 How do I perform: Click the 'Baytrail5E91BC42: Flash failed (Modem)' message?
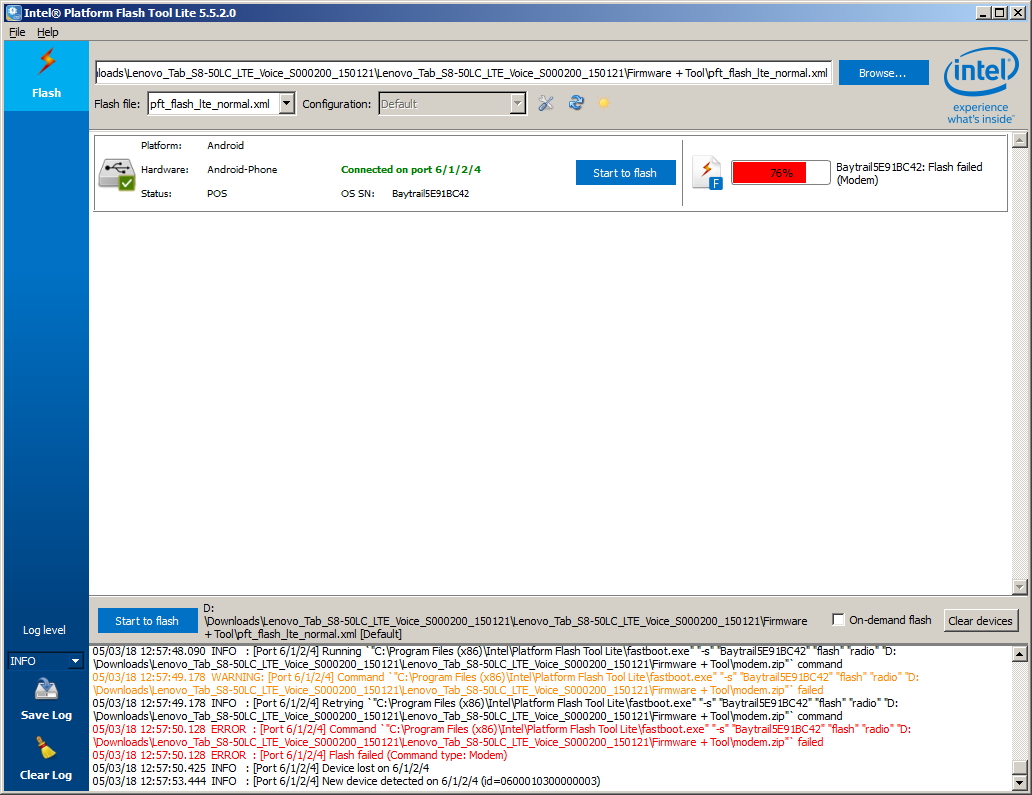point(909,174)
